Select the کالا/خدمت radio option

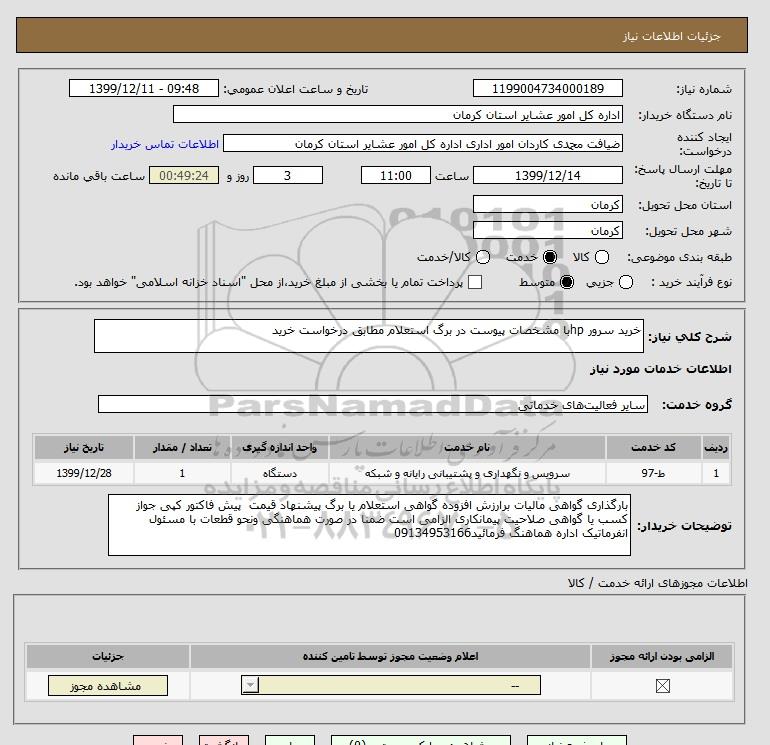pyautogui.click(x=483, y=257)
